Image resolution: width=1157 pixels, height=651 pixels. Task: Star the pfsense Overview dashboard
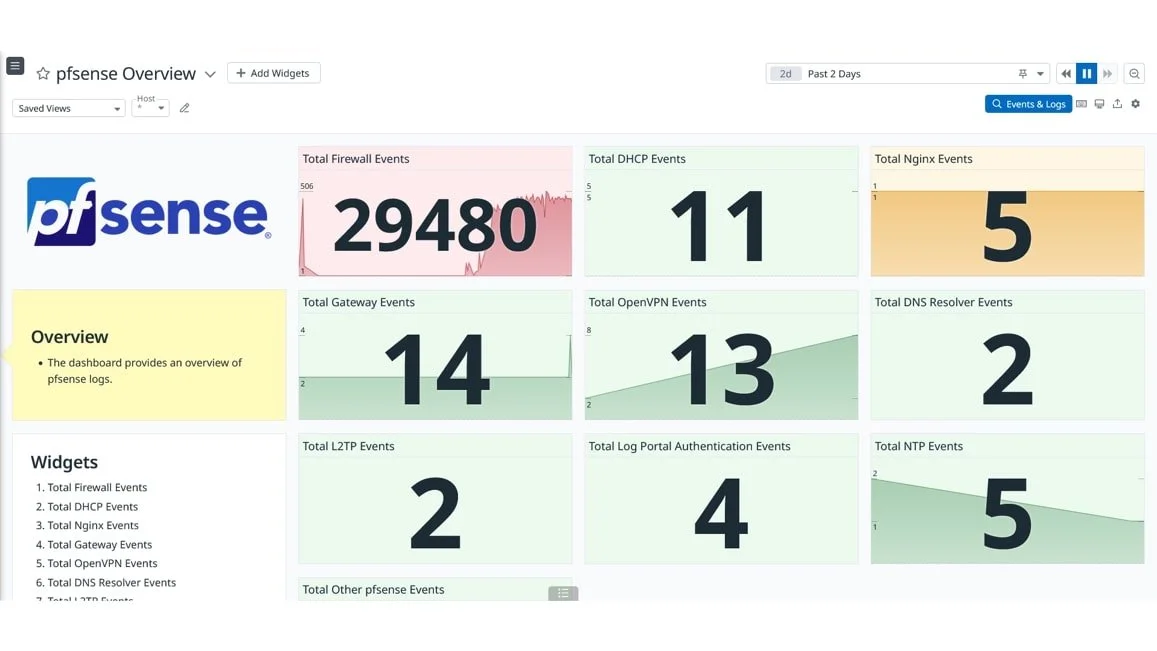43,74
